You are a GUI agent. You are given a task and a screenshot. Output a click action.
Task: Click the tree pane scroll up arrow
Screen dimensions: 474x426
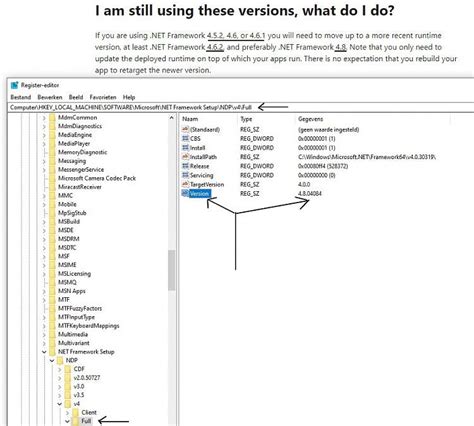(x=172, y=118)
